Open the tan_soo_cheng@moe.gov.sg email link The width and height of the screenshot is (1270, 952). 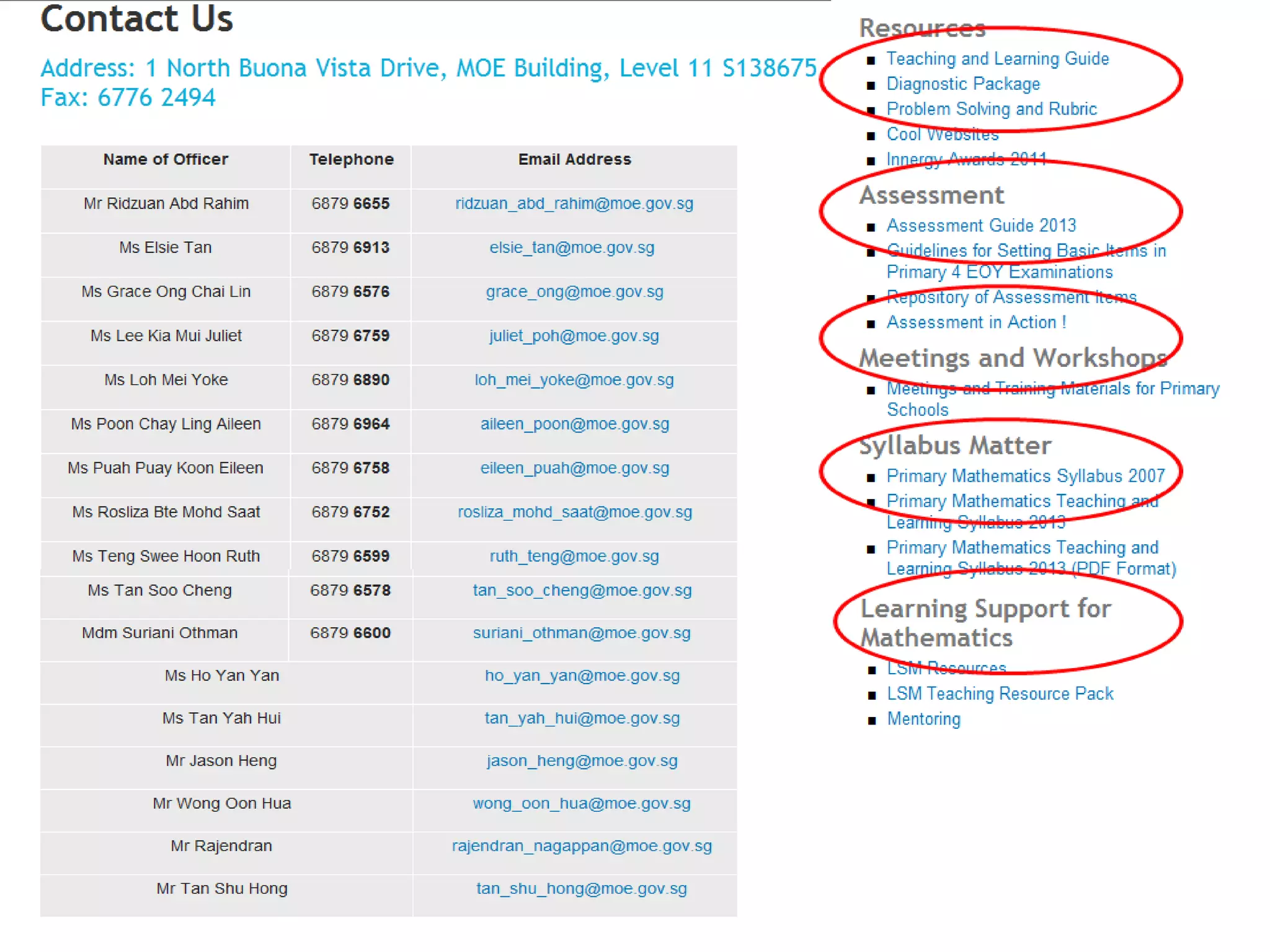582,591
